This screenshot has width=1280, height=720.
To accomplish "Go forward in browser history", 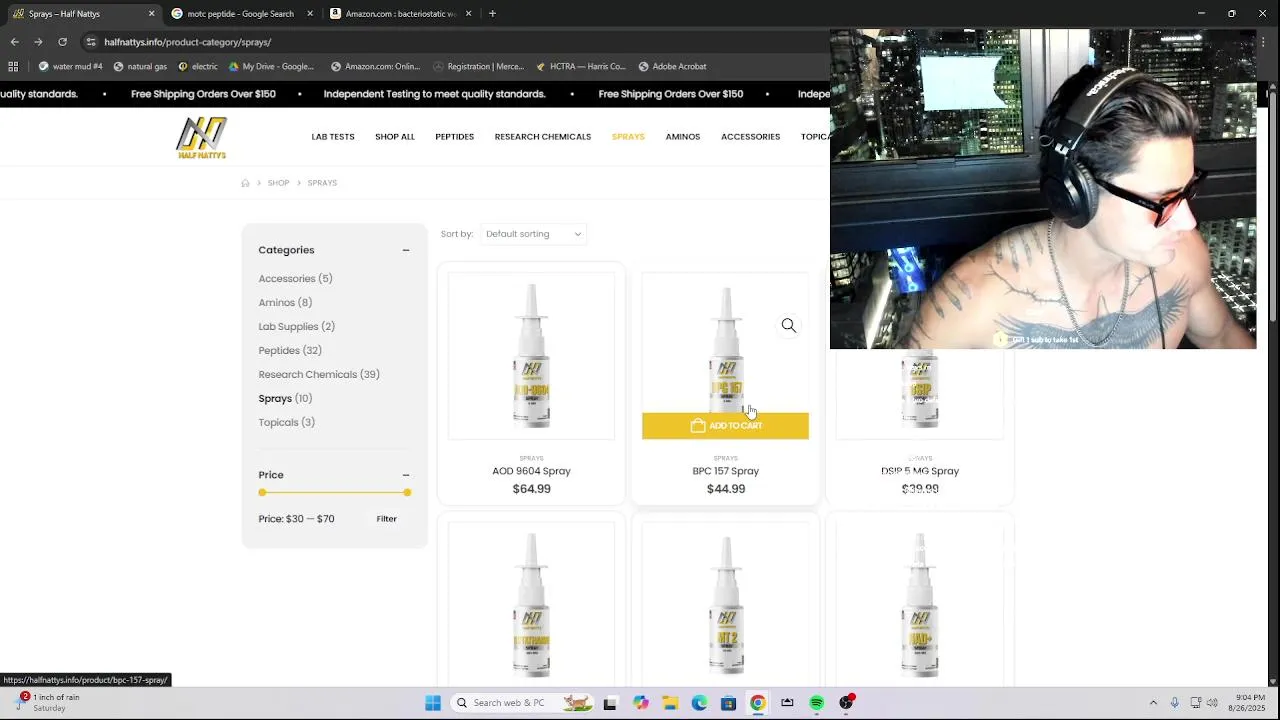I will [x=38, y=42].
